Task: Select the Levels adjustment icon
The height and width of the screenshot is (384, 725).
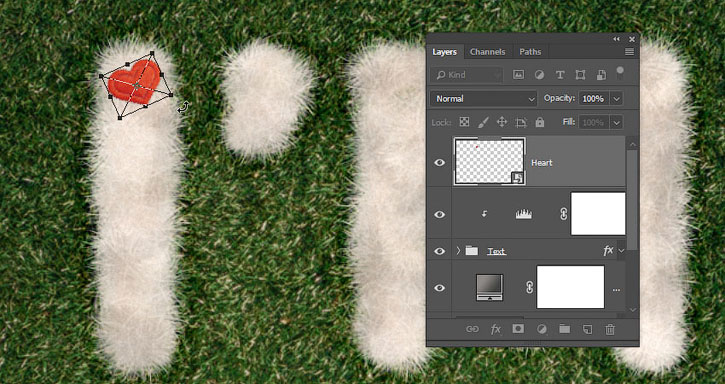Action: [x=523, y=214]
